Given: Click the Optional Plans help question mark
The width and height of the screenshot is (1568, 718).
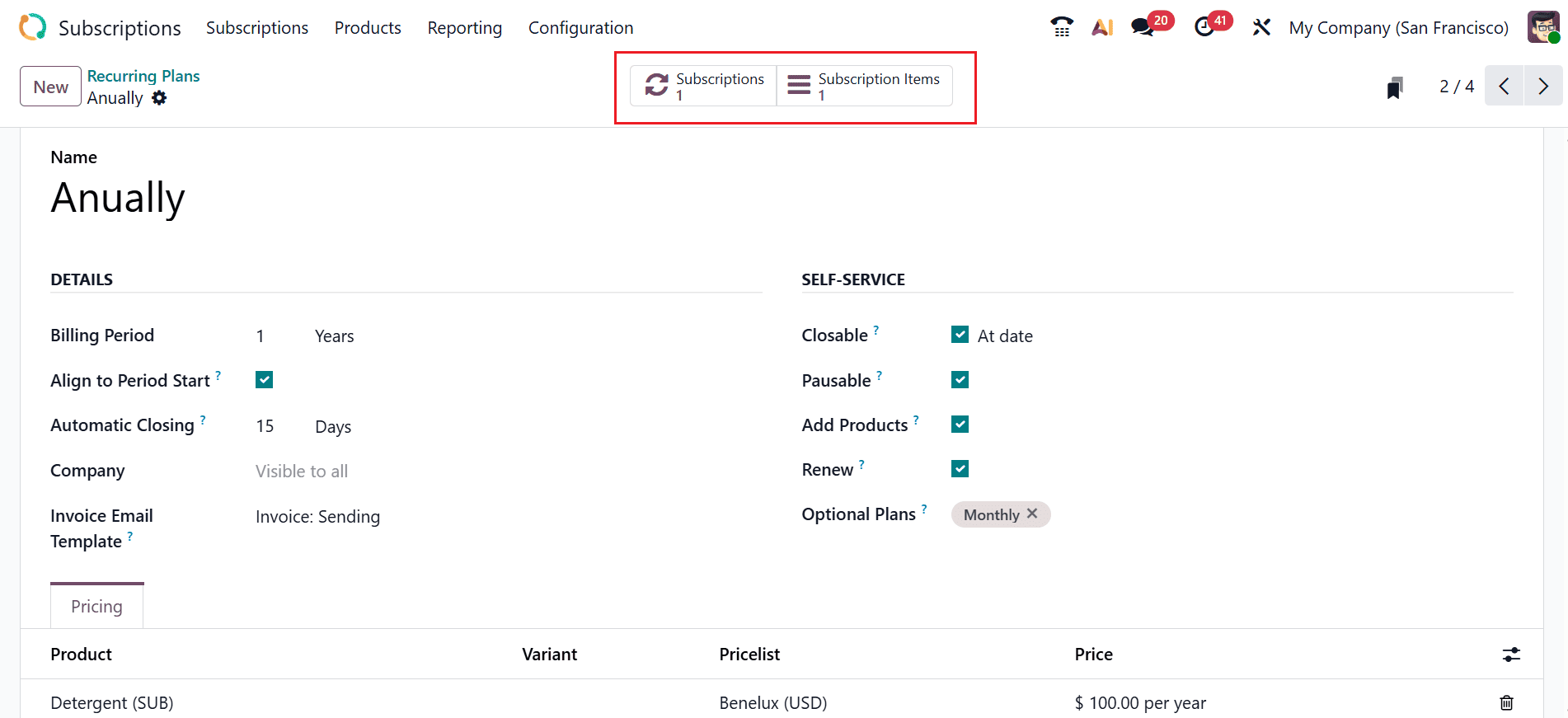Looking at the screenshot, I should 924,509.
